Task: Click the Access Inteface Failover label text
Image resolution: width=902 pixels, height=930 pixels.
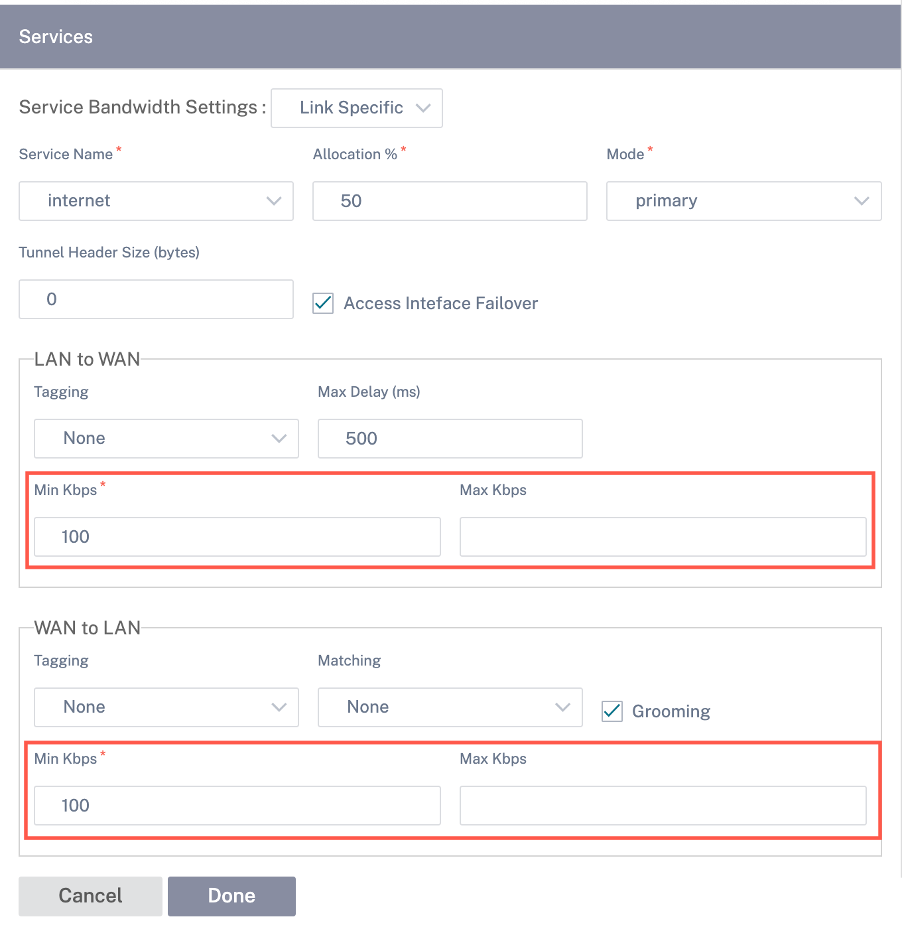Action: [x=441, y=303]
